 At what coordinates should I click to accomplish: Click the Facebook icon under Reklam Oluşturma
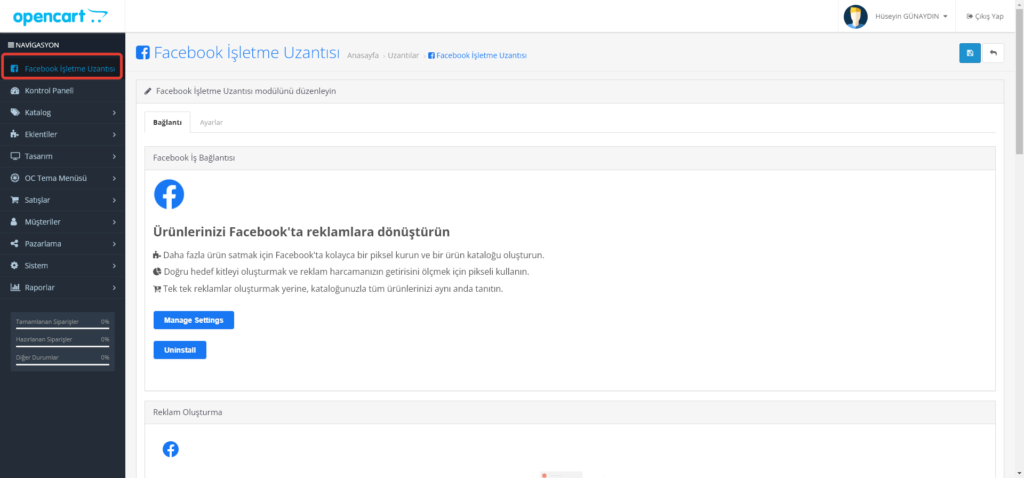pyautogui.click(x=170, y=449)
